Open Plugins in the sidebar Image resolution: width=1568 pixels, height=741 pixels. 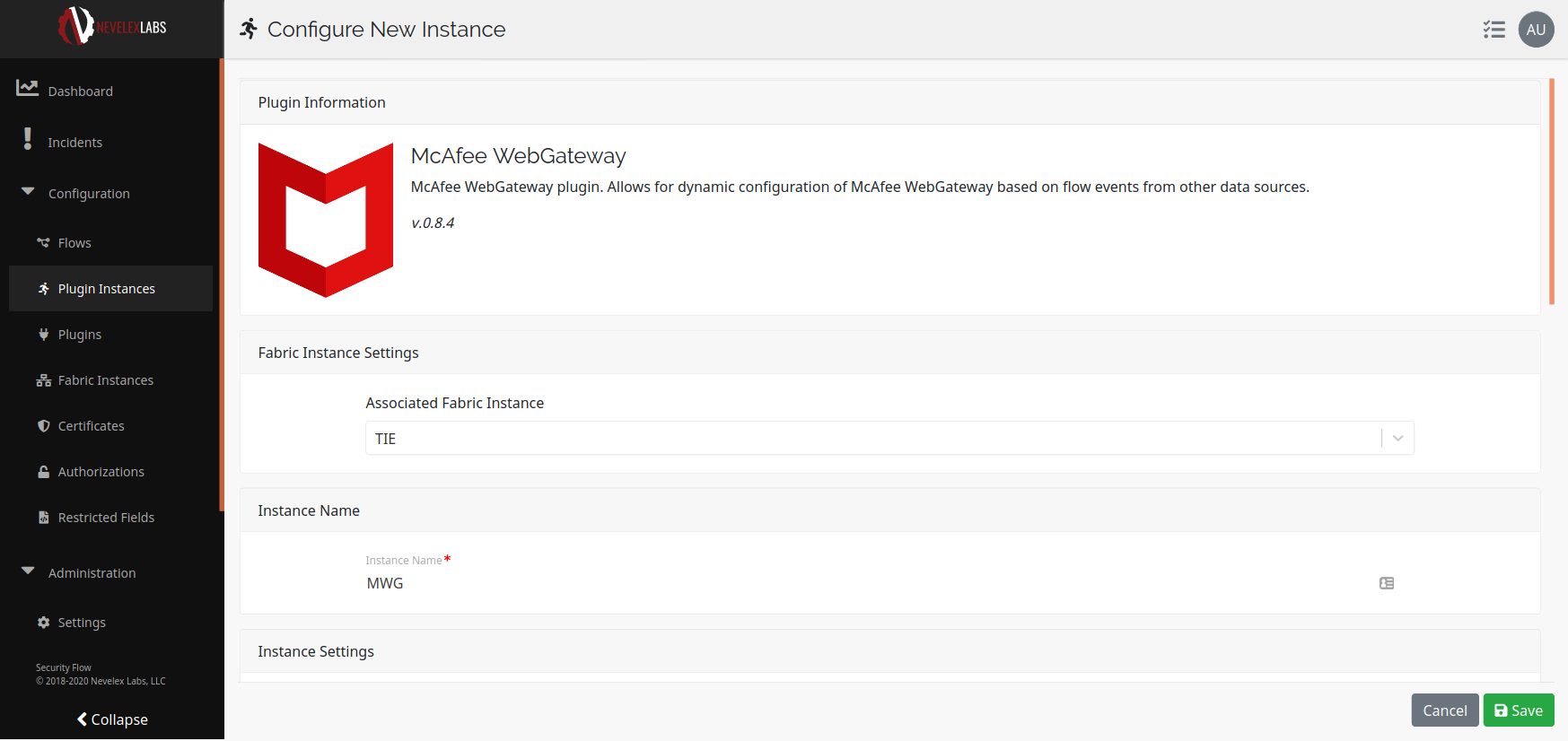80,335
